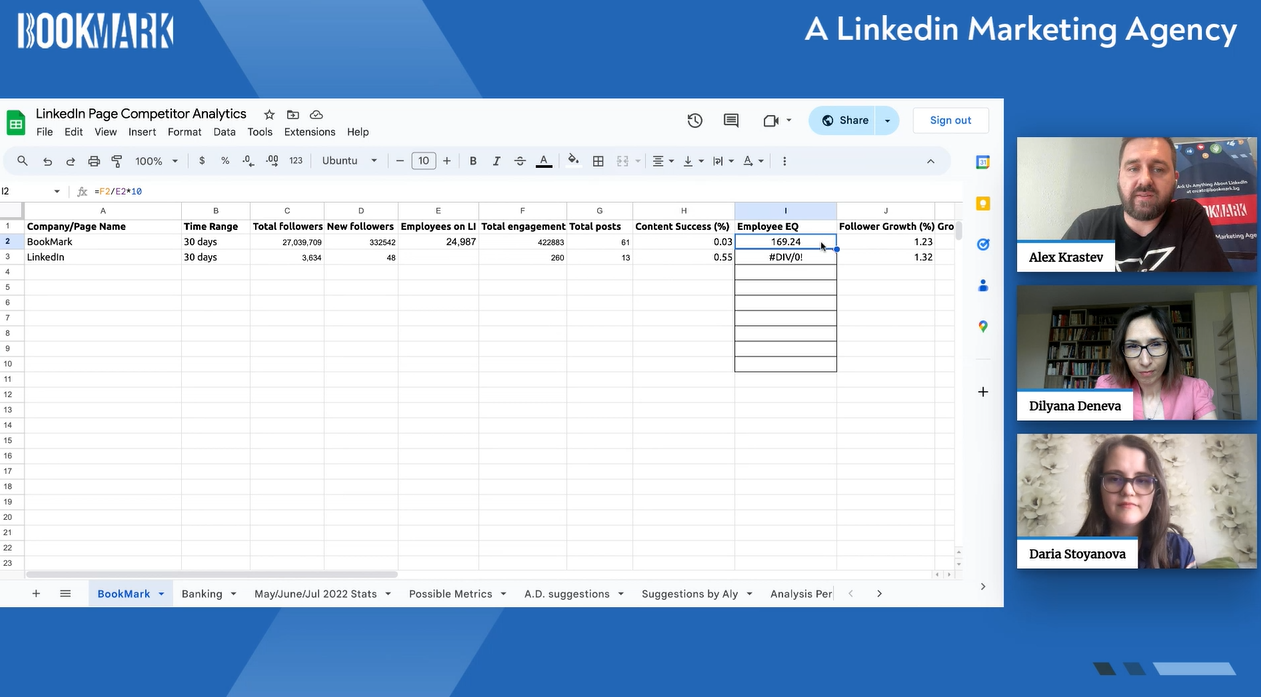Star the LinkedIn Page Competitor Analytics document
This screenshot has width=1261, height=697.
[x=269, y=115]
